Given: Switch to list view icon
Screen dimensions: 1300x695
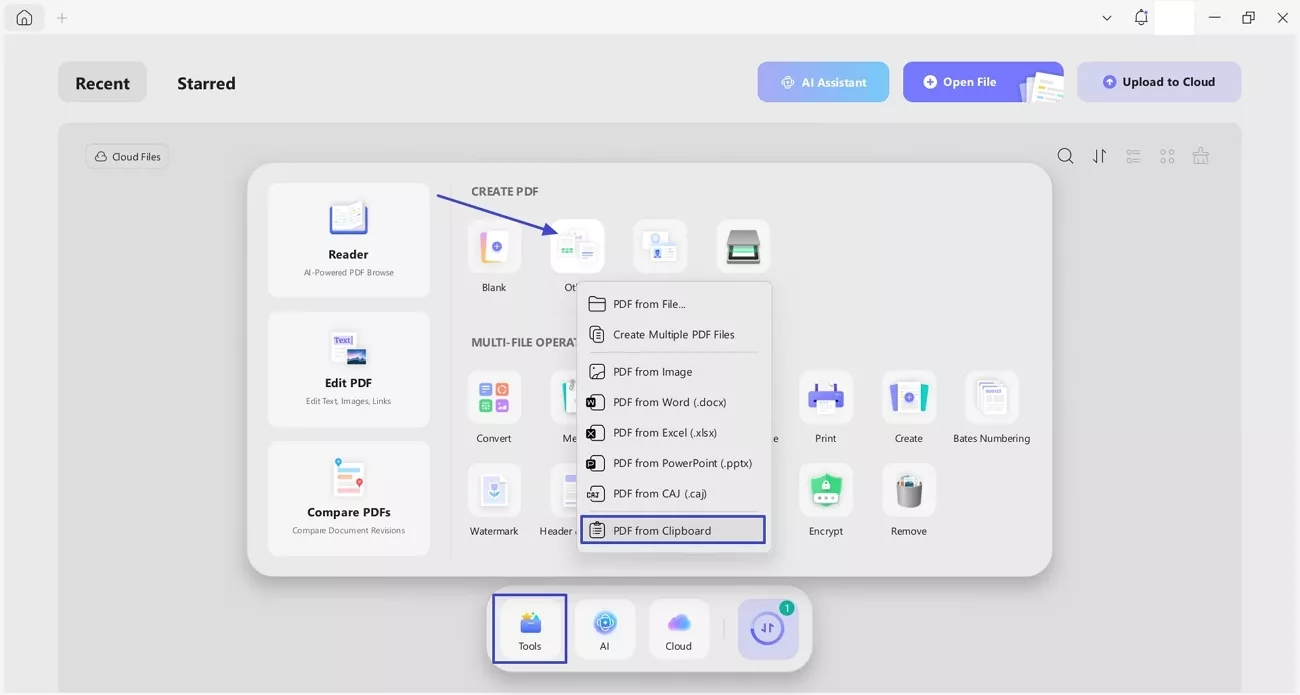Looking at the screenshot, I should pyautogui.click(x=1133, y=156).
